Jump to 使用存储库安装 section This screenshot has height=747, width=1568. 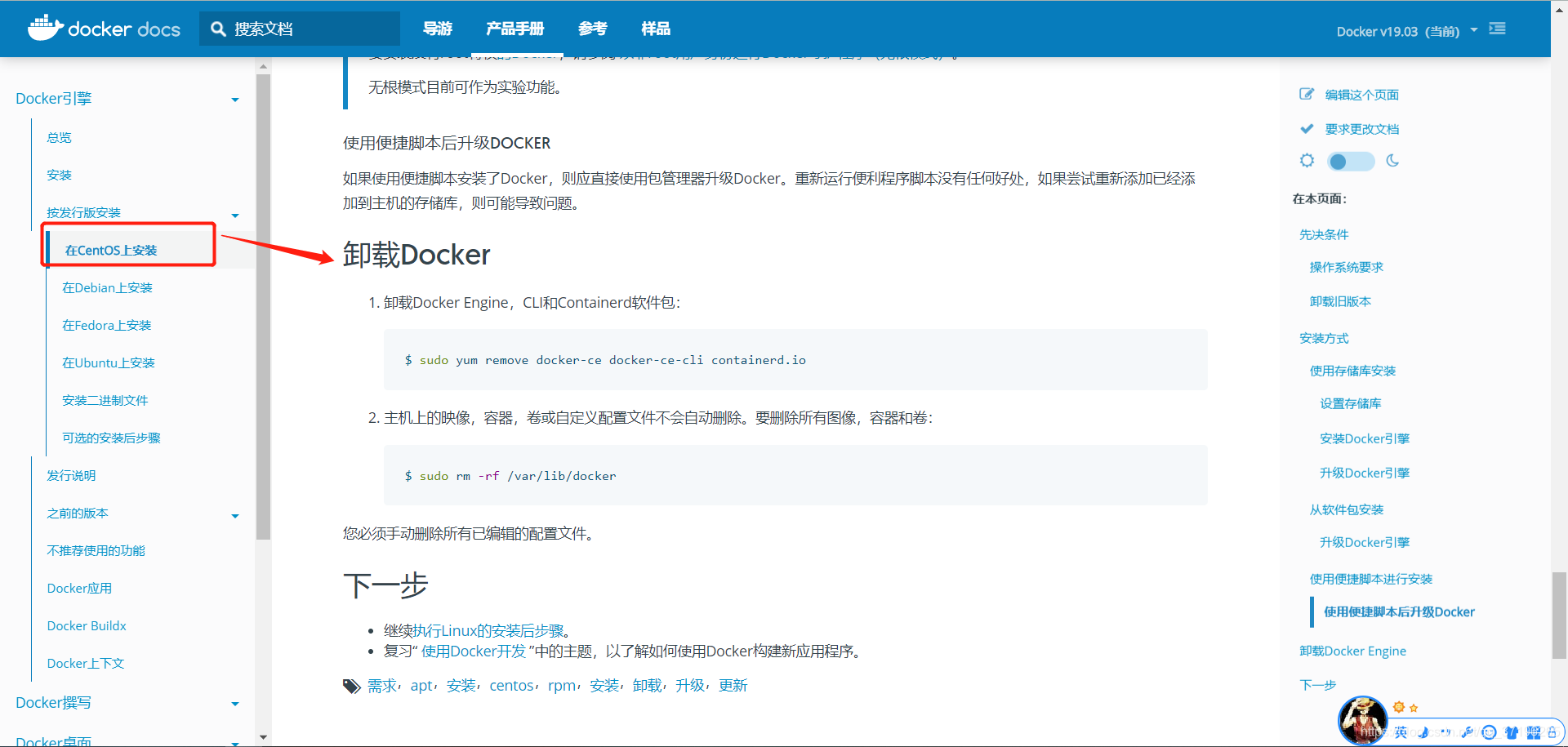coord(1352,371)
